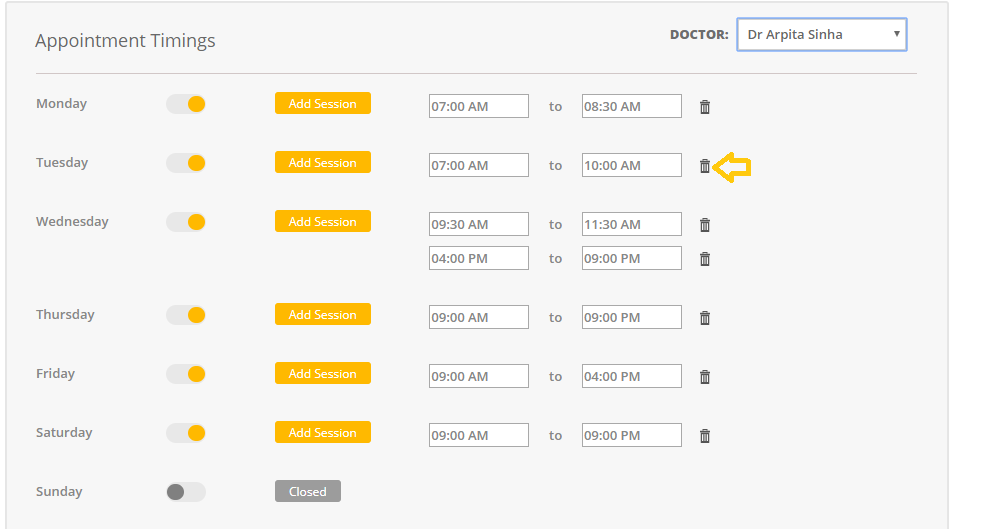Viewport: 994px width, 529px height.
Task: Delete Monday's 07:00 AM session
Action: pos(704,107)
